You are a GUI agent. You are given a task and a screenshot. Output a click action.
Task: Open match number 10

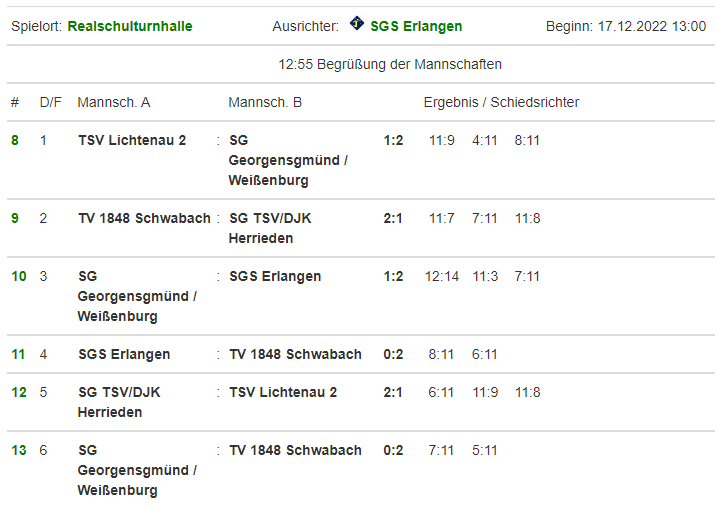pos(19,276)
